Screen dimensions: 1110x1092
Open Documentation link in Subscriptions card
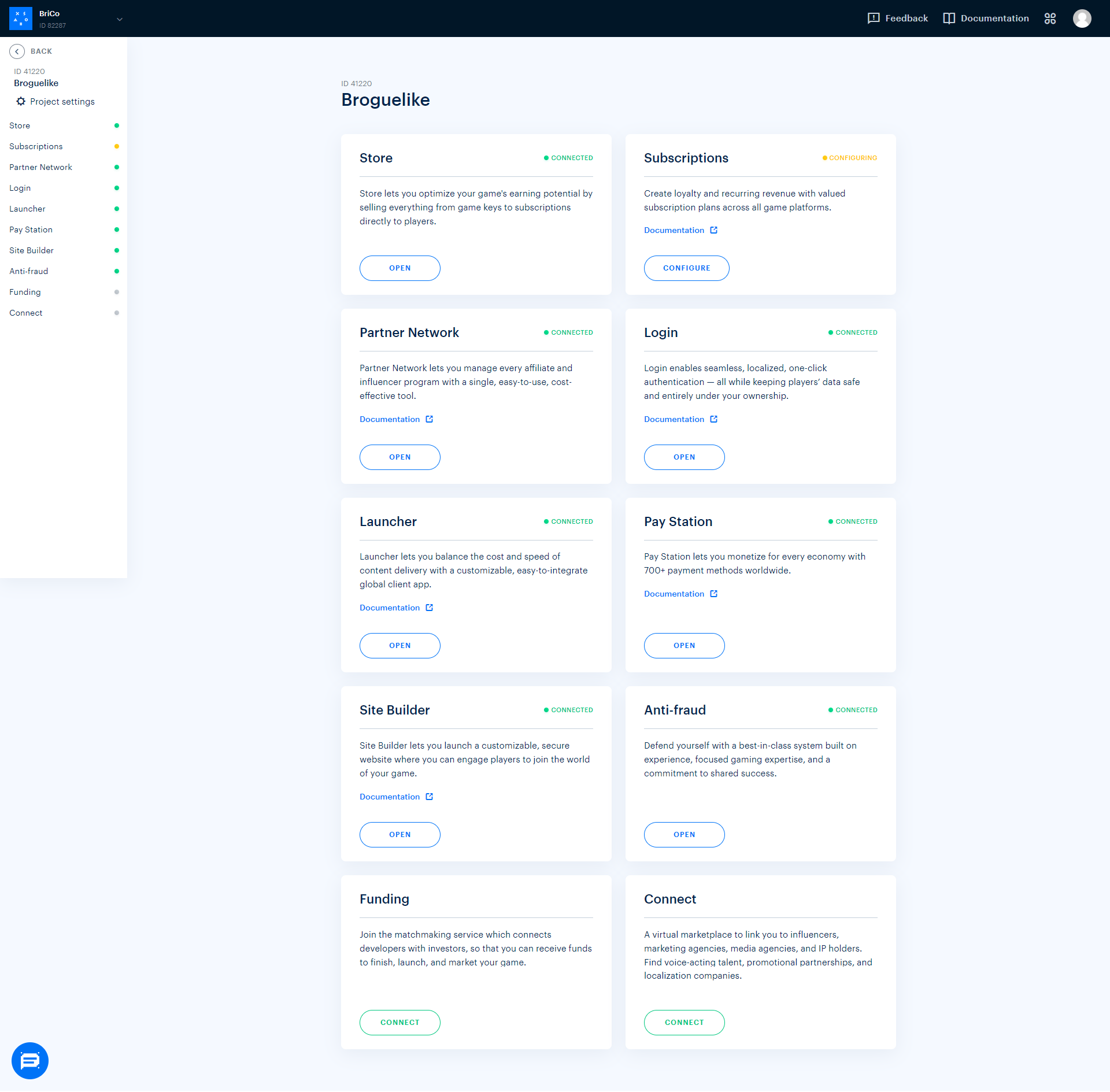click(674, 230)
